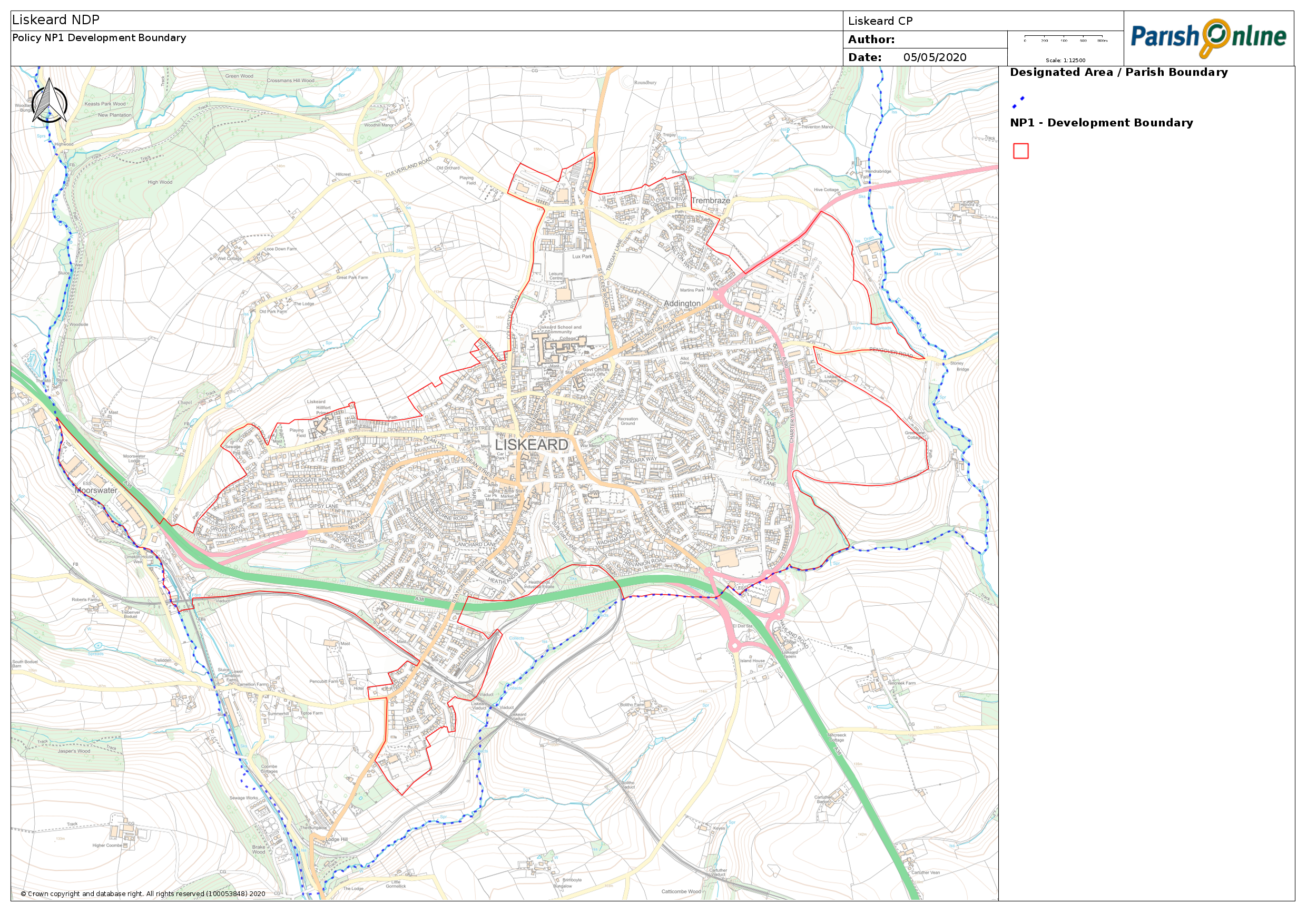Image resolution: width=1307 pixels, height=924 pixels.
Task: Click the blue dotted parish boundary symbol
Action: (x=1018, y=103)
